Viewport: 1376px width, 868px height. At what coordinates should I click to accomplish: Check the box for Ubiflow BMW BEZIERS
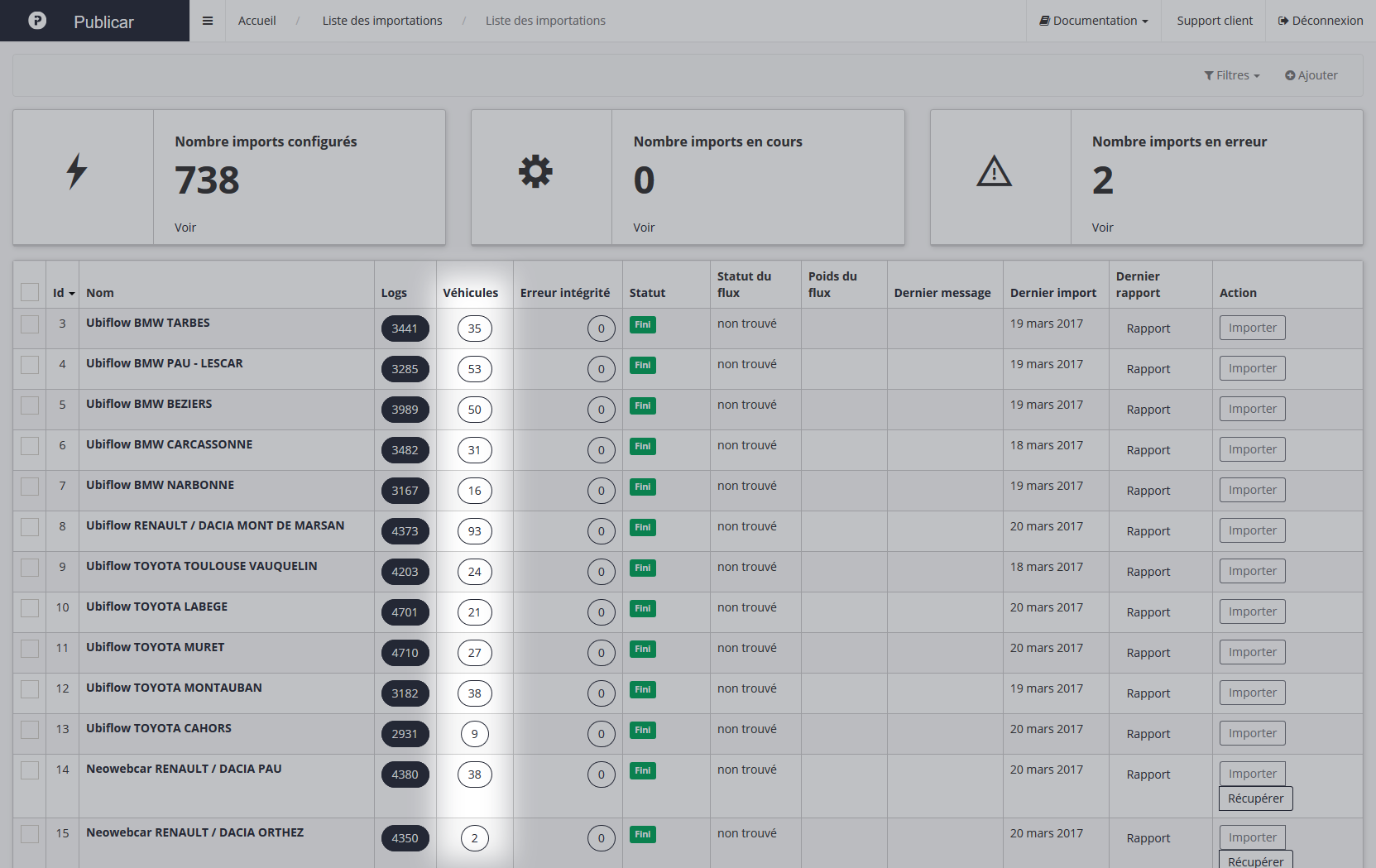(x=30, y=405)
